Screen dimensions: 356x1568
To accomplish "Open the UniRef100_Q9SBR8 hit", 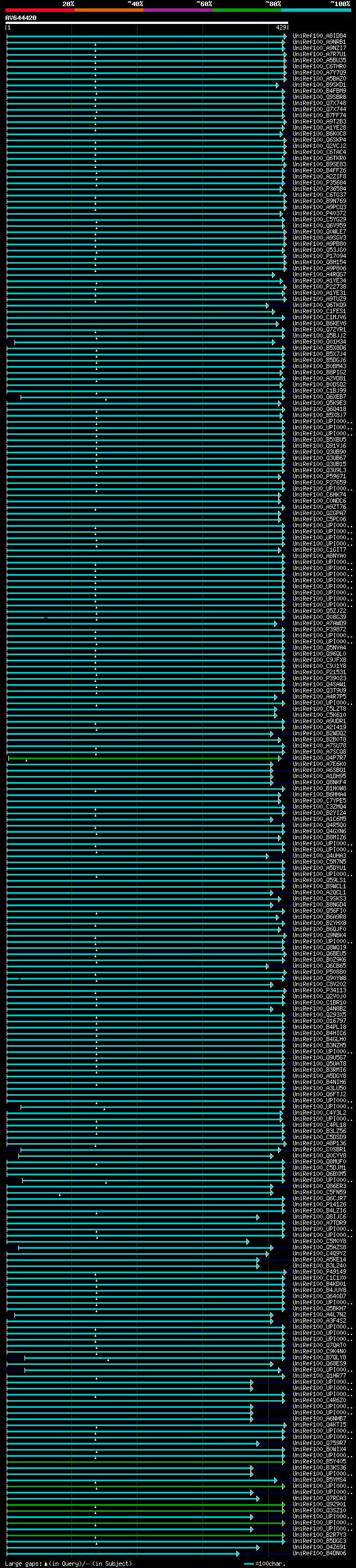I will pos(319,97).
